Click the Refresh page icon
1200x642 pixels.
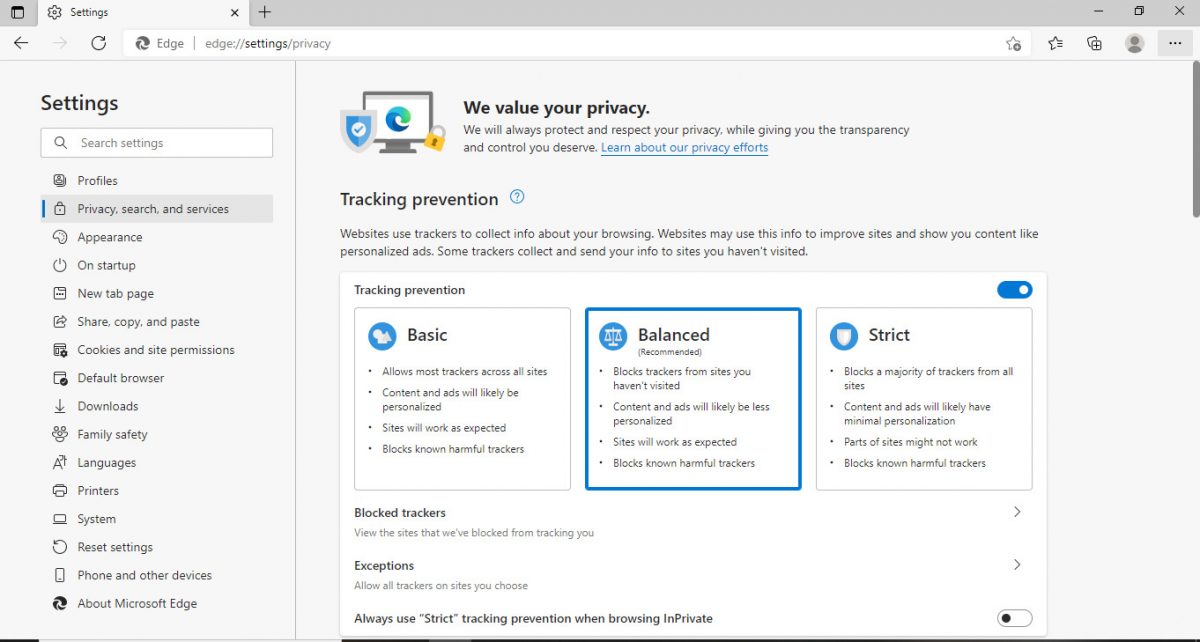pyautogui.click(x=98, y=43)
